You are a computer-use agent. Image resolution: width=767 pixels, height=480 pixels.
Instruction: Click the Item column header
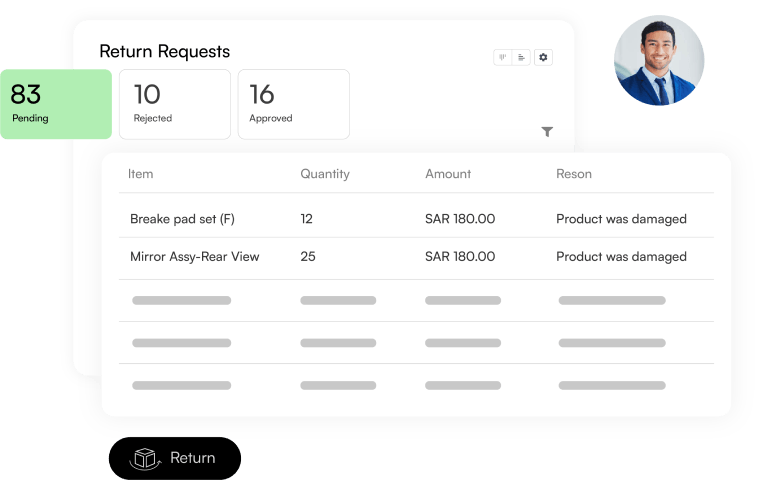click(140, 174)
